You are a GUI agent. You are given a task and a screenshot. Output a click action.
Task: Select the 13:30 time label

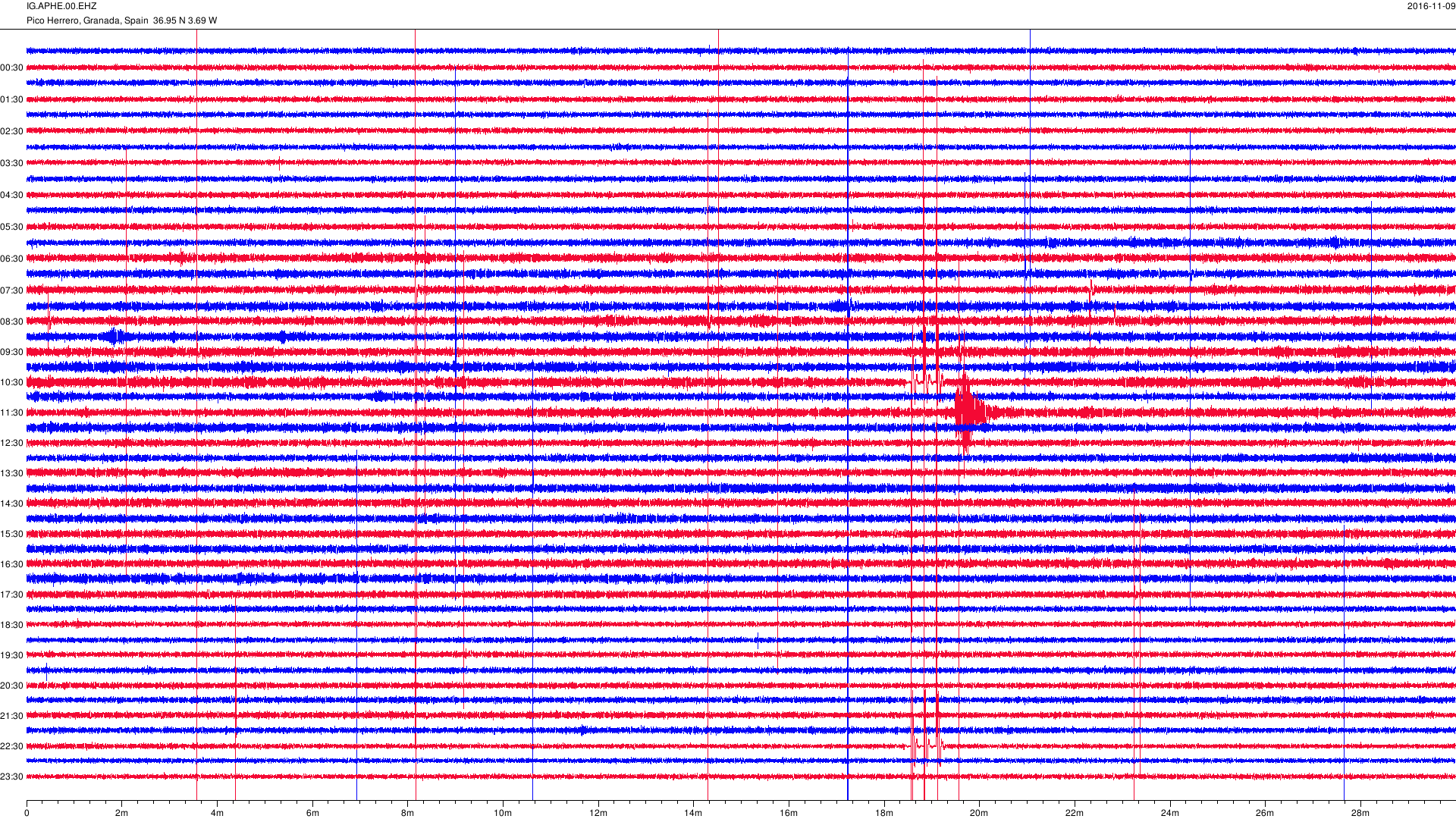pos(11,473)
